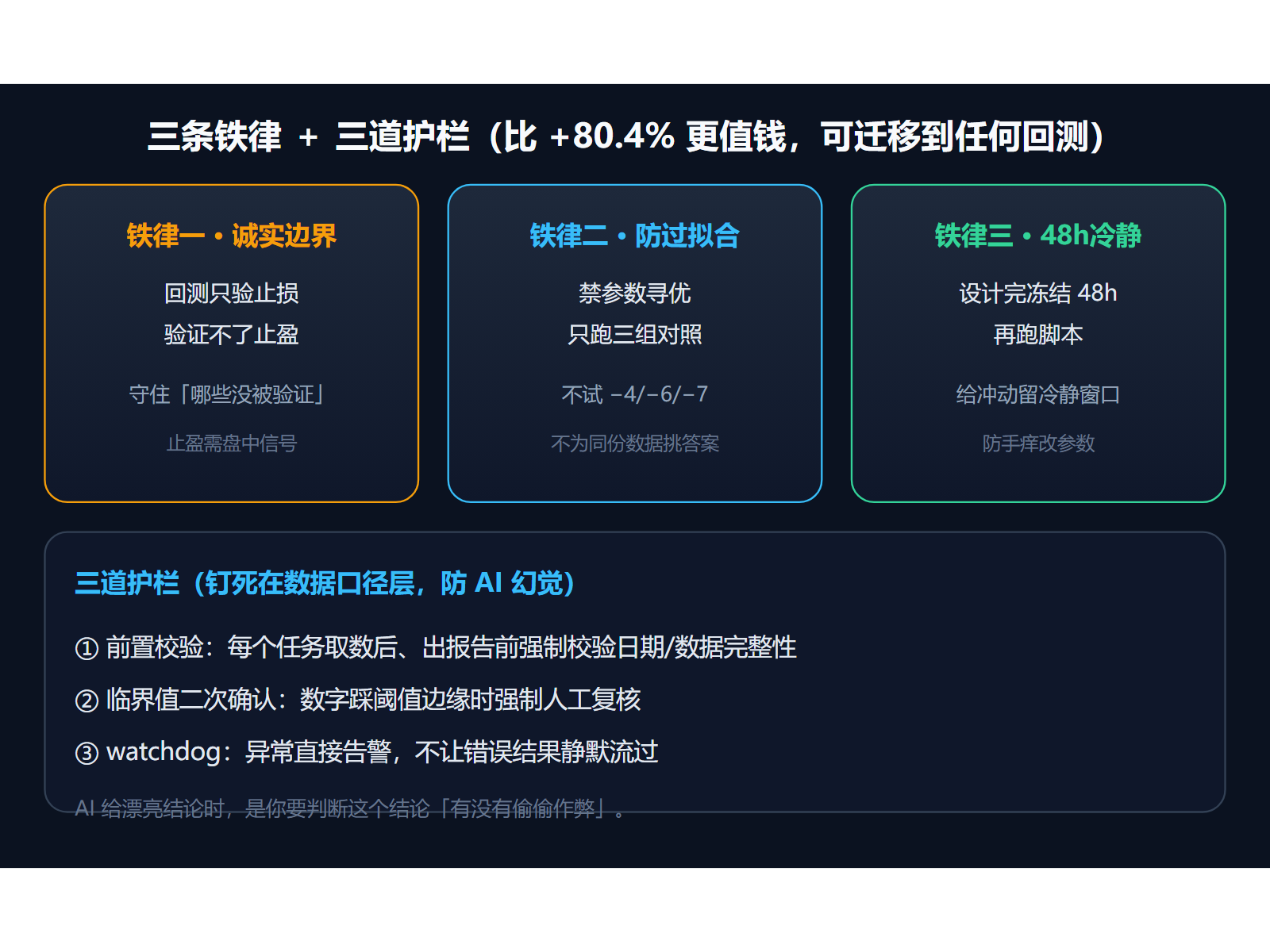Click the footer sentence starting with AI 给漂亮结论时

[x=349, y=809]
